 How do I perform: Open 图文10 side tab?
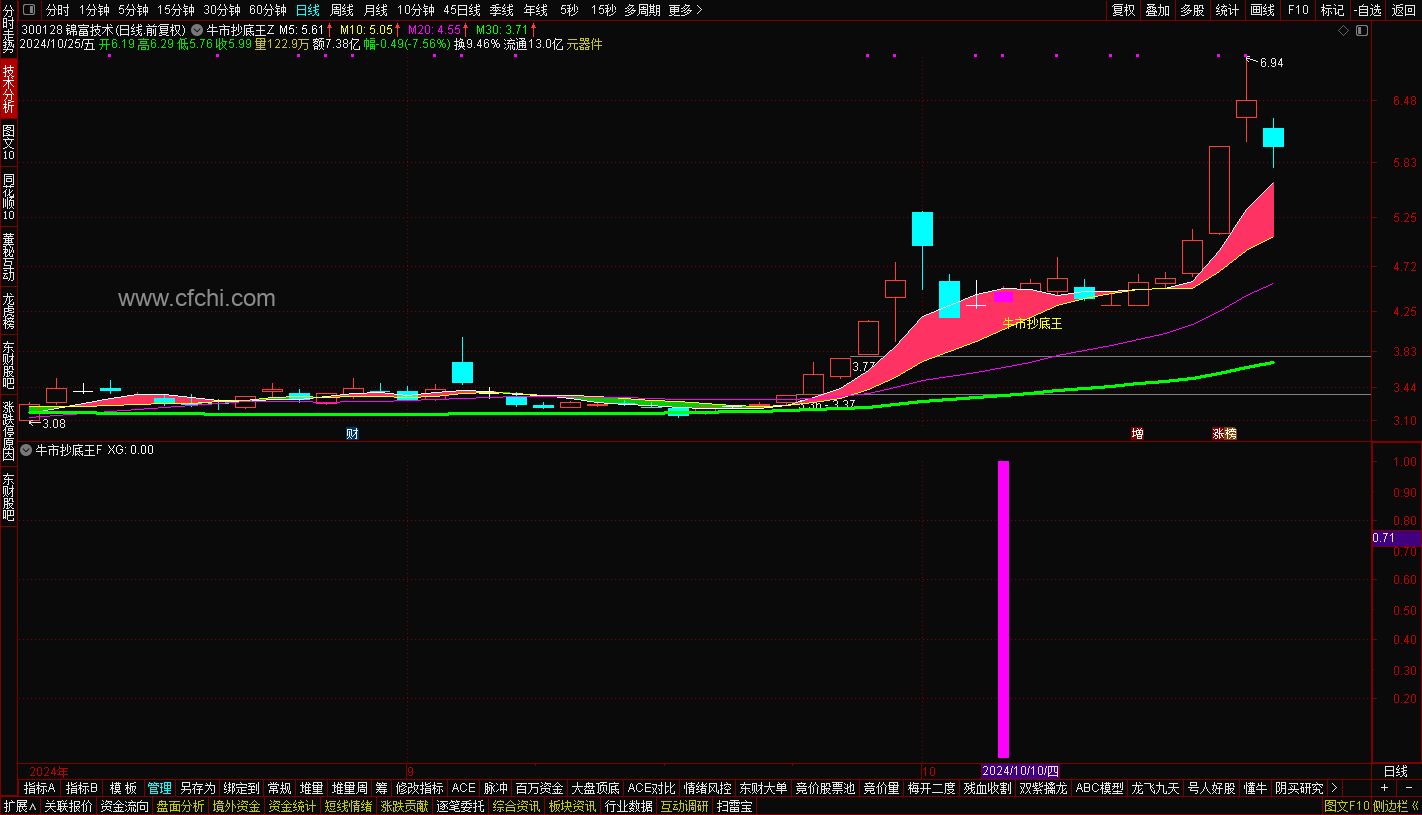pyautogui.click(x=8, y=143)
